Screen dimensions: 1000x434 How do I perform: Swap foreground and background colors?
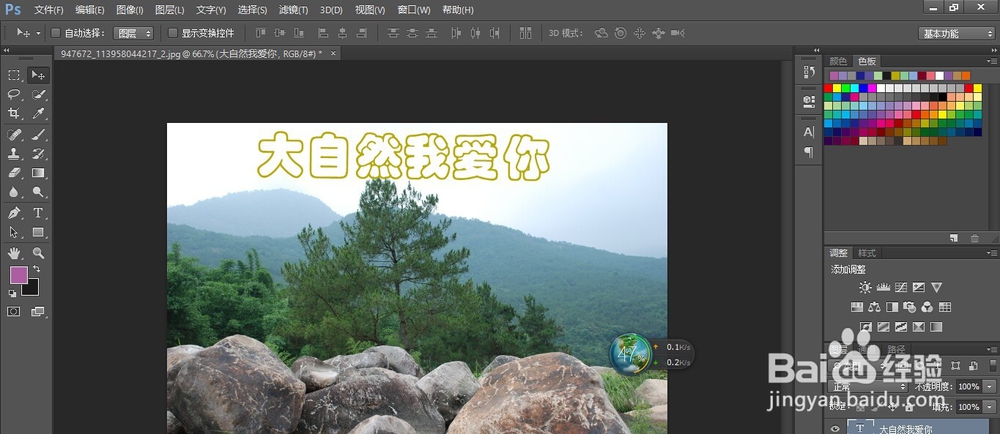tap(36, 269)
